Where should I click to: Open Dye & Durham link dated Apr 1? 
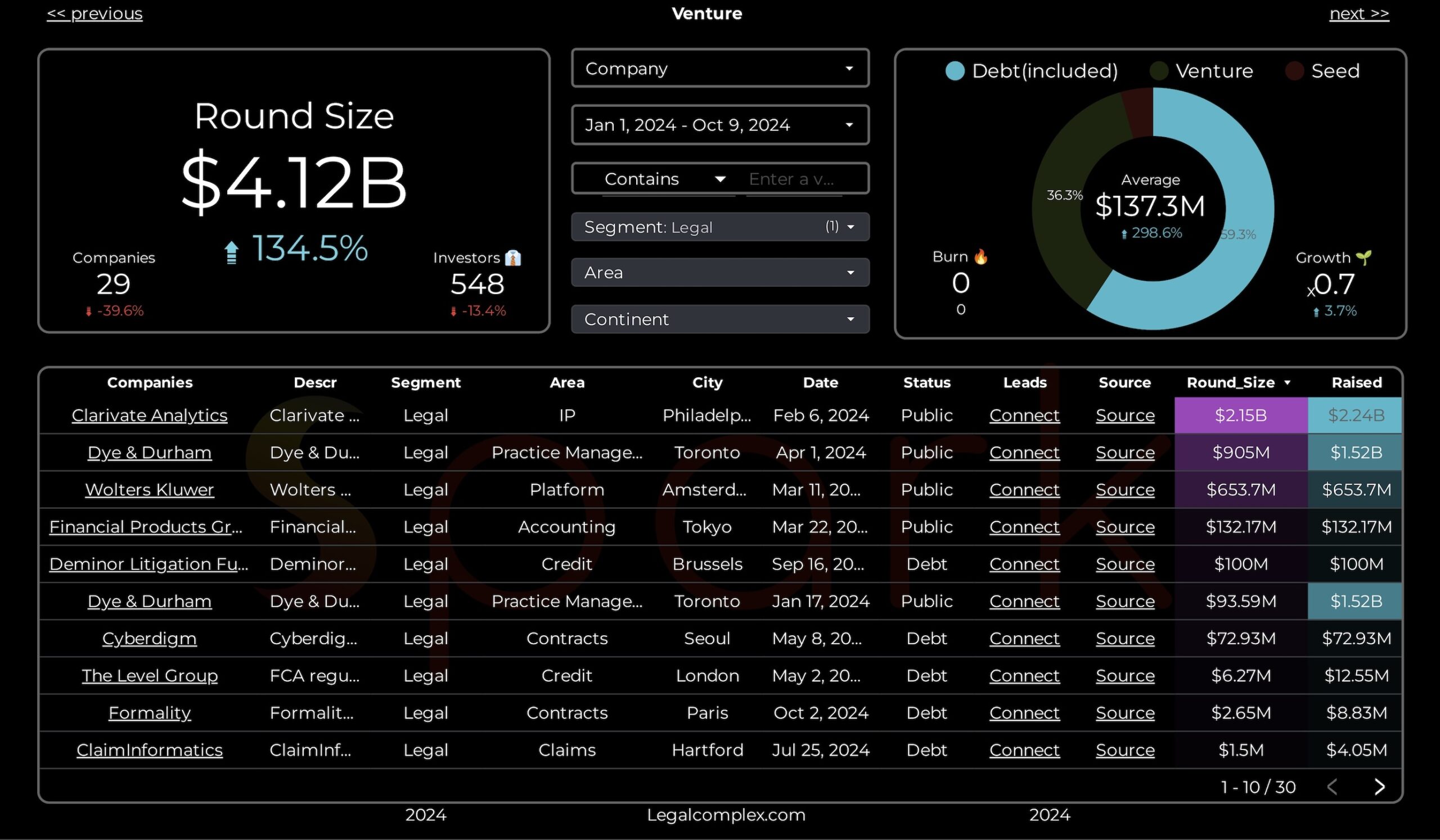(150, 452)
